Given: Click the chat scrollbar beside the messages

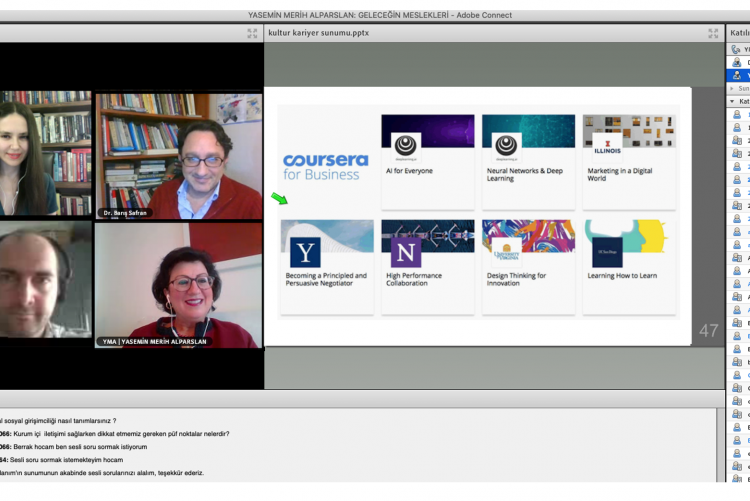Looking at the screenshot, I should click(721, 445).
